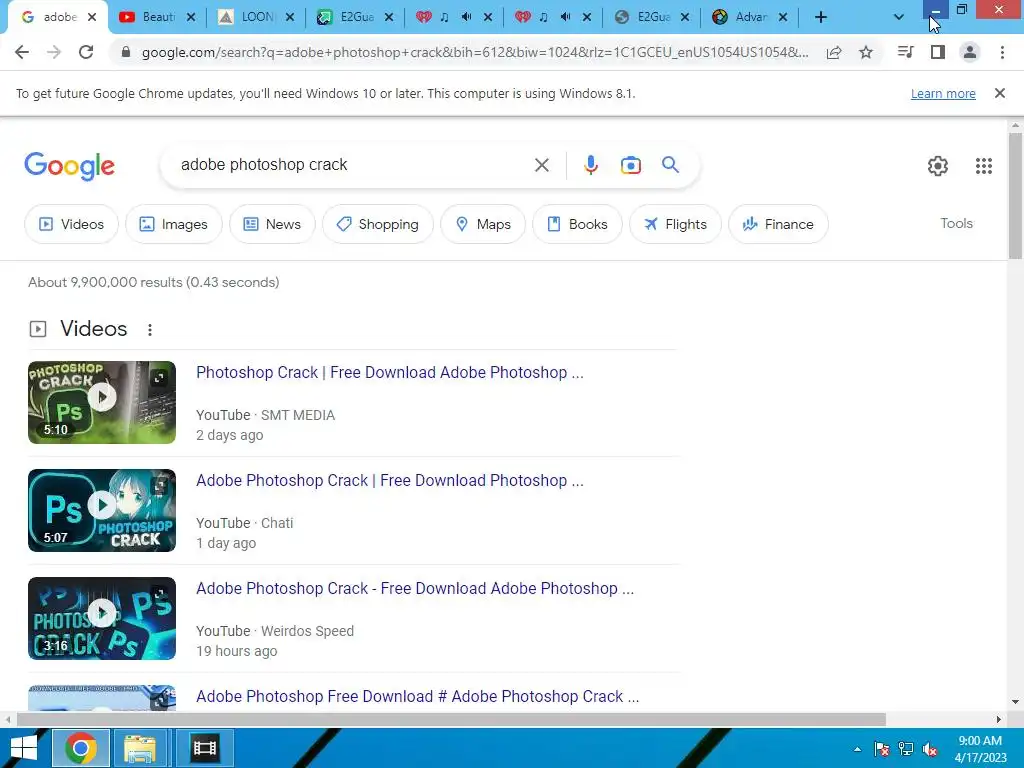The width and height of the screenshot is (1024, 768).
Task: Open Videos section three-dot menu
Action: 150,330
